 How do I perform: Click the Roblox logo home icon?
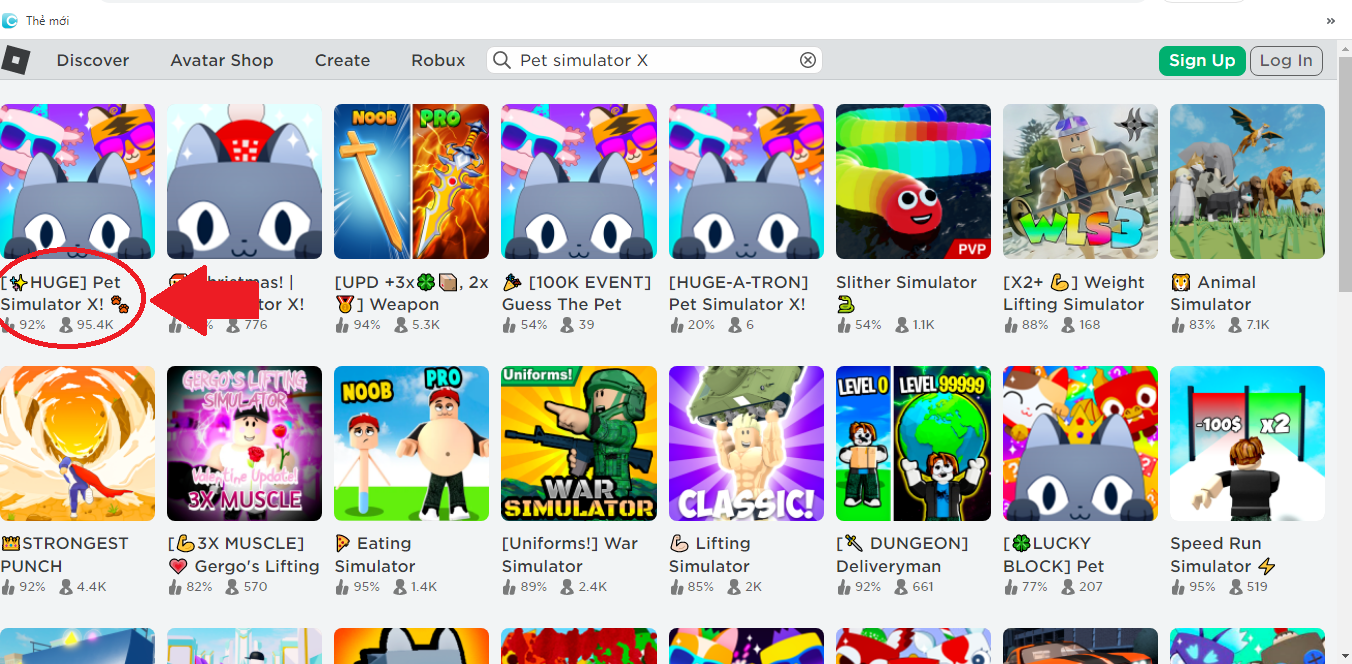(15, 60)
